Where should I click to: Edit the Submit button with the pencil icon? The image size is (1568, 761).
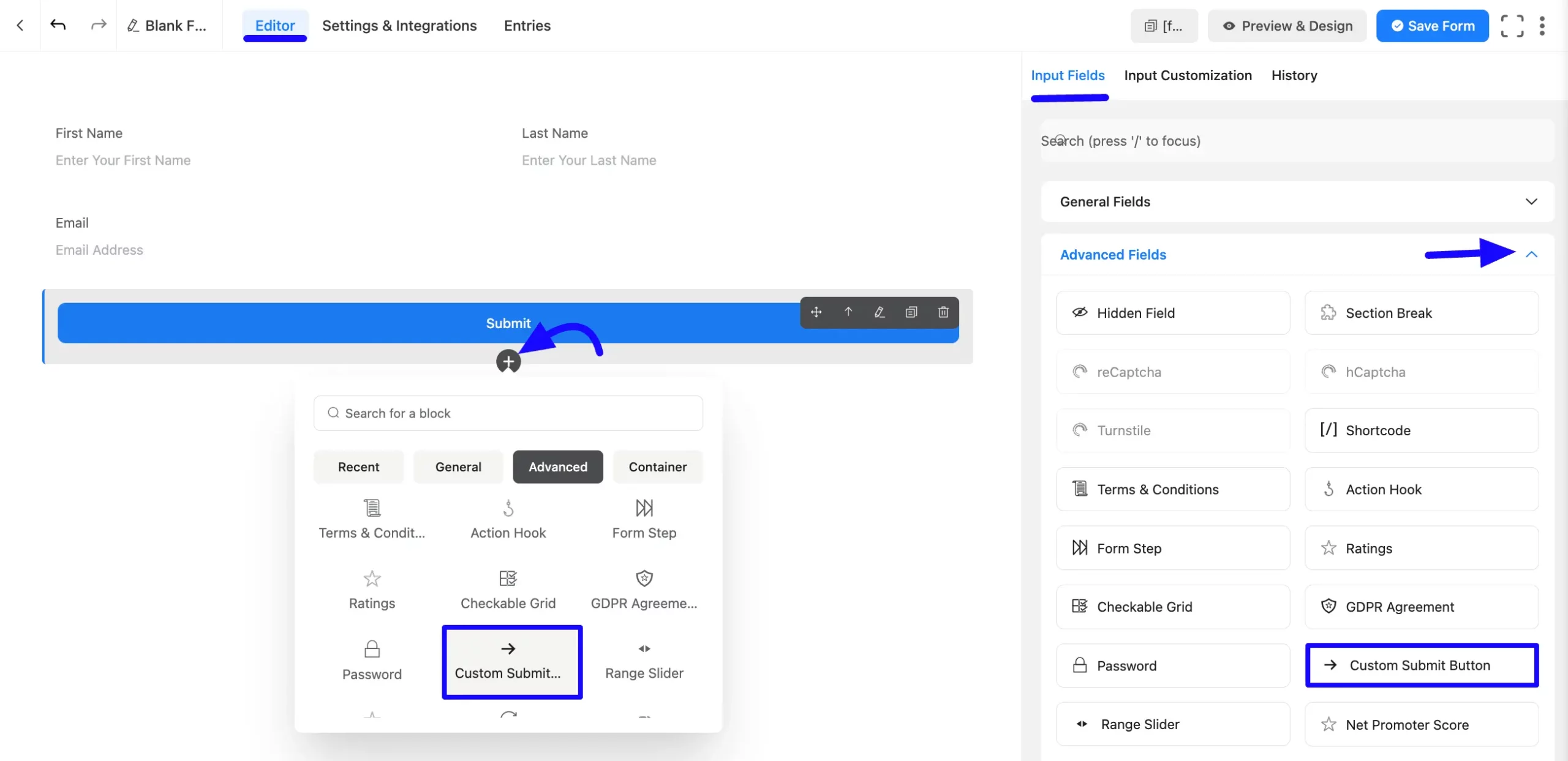click(x=880, y=312)
